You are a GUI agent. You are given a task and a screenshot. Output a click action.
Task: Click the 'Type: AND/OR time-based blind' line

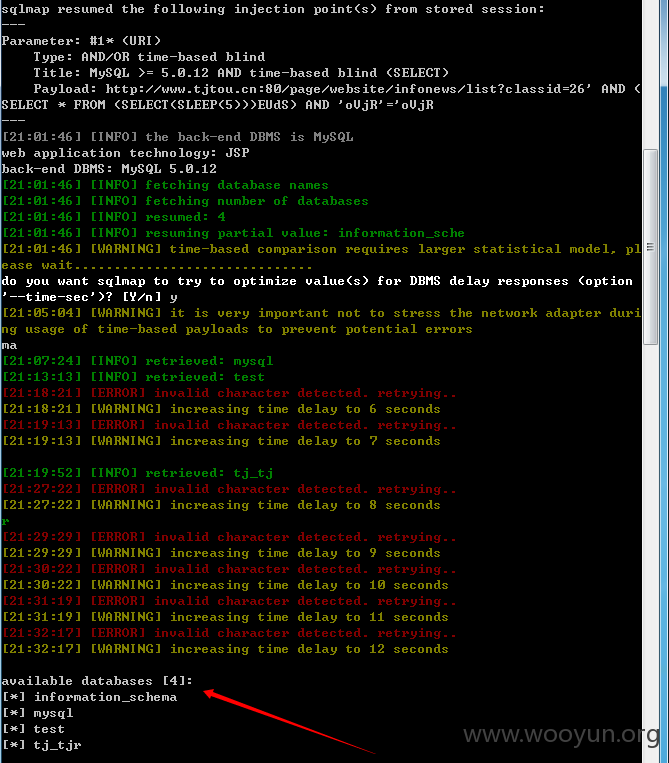[x=149, y=57]
